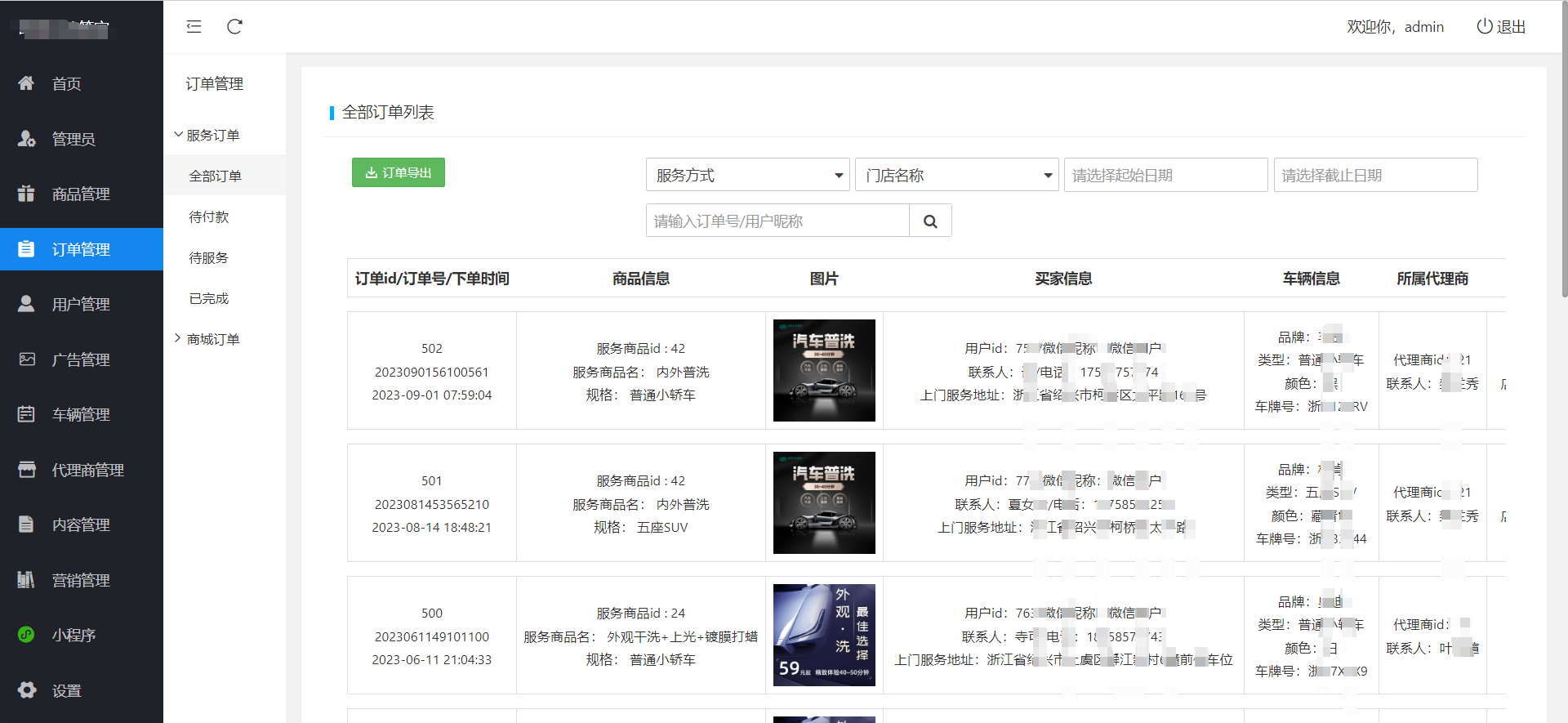This screenshot has height=723, width=1568.
Task: Click the order time 2023-08-14 18:48:21
Action: tap(432, 527)
